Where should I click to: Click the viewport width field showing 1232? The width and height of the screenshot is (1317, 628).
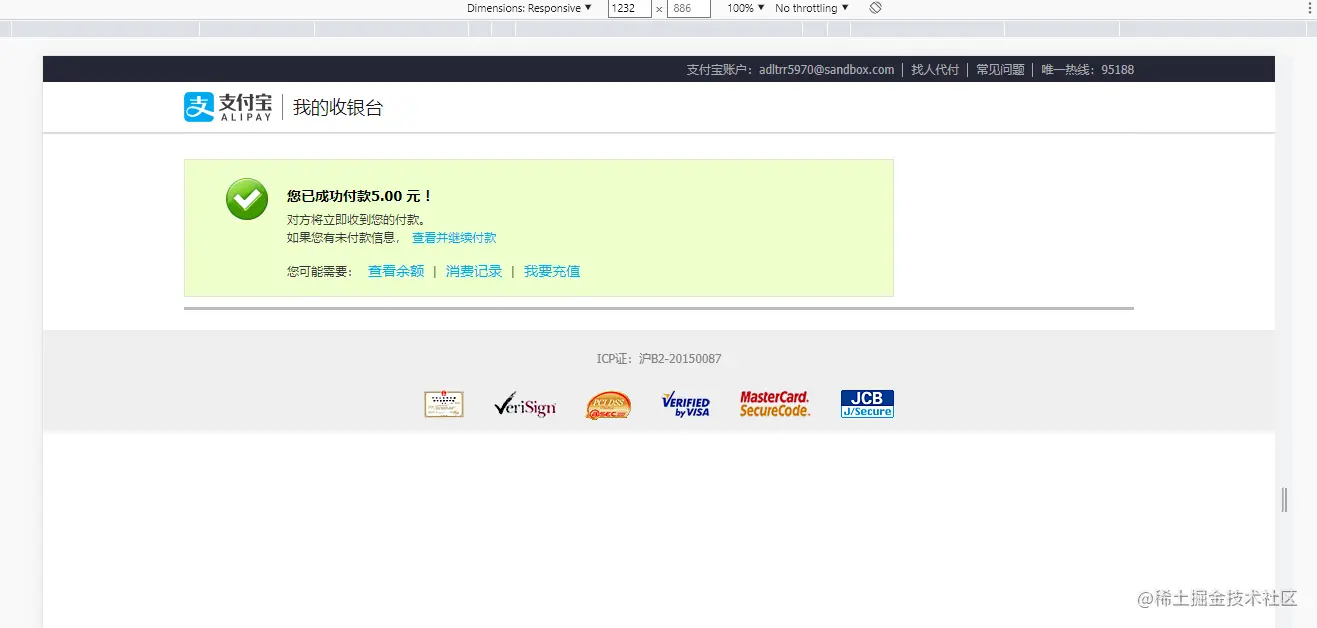click(630, 8)
